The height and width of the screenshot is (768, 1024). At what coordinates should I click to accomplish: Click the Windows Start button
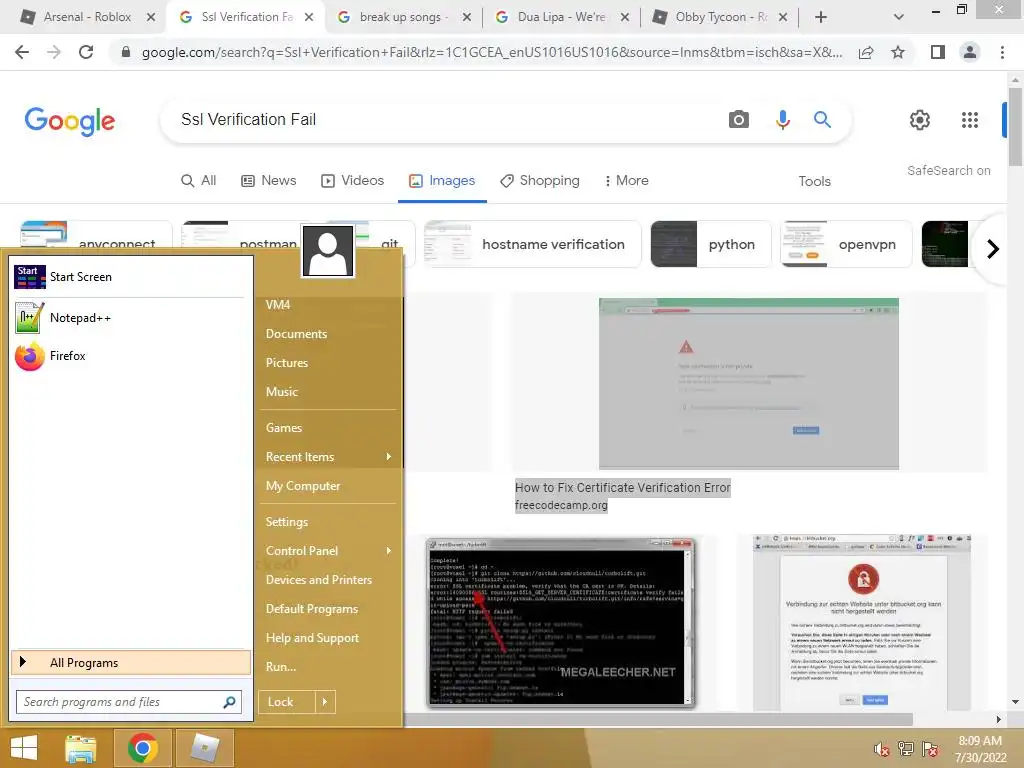[x=24, y=748]
